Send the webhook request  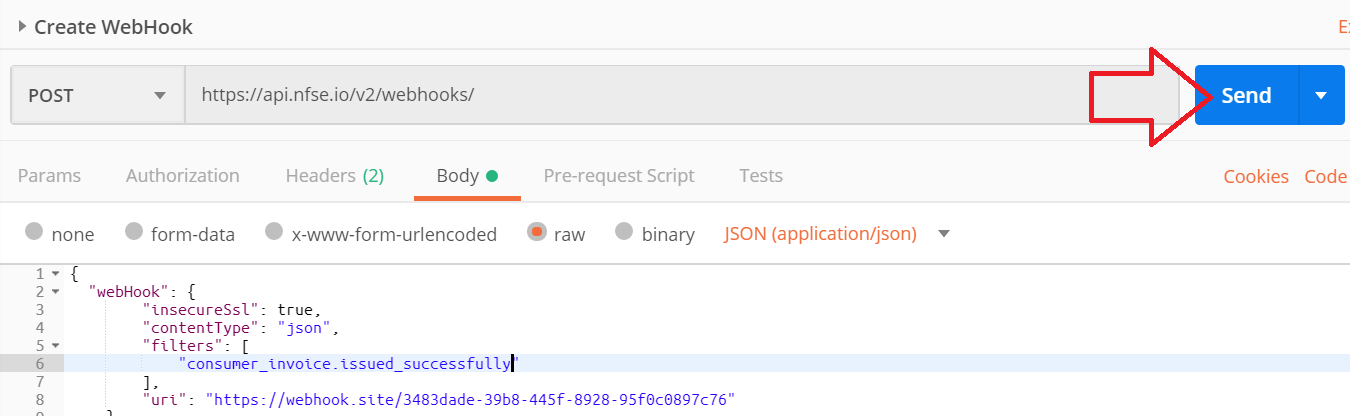(1246, 96)
